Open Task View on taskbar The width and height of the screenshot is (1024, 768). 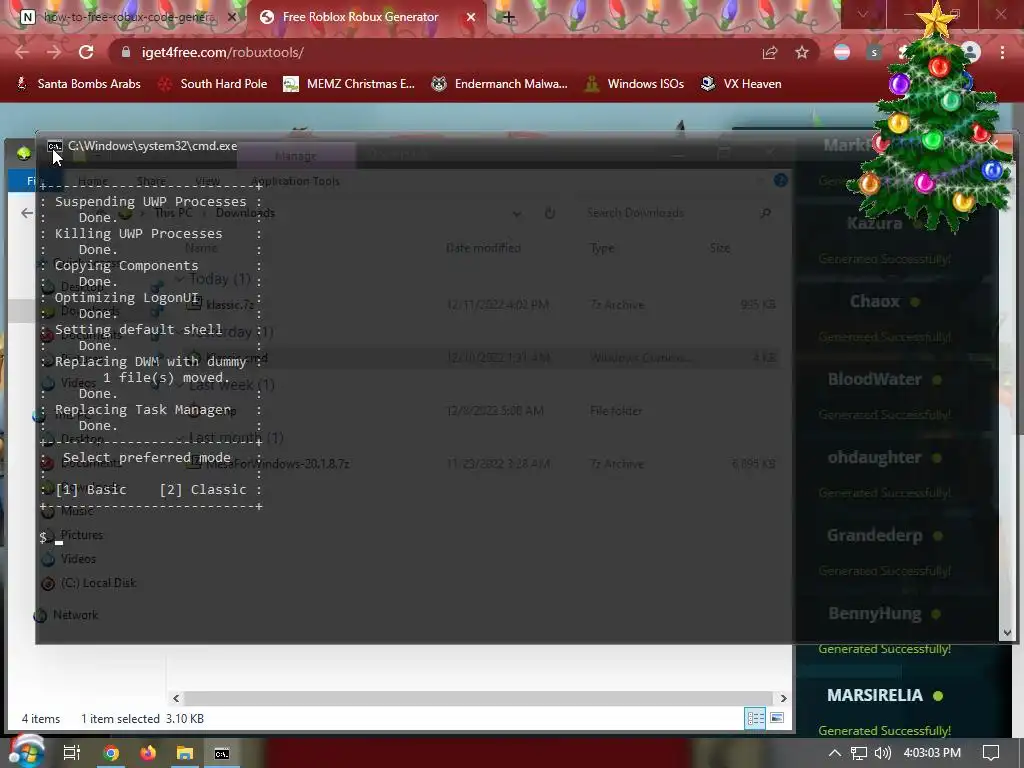[71, 753]
